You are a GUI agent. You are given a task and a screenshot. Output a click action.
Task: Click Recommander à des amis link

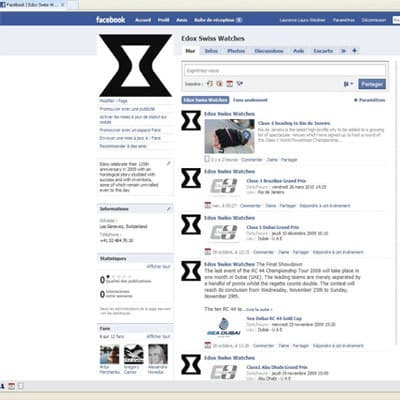[x=123, y=146]
